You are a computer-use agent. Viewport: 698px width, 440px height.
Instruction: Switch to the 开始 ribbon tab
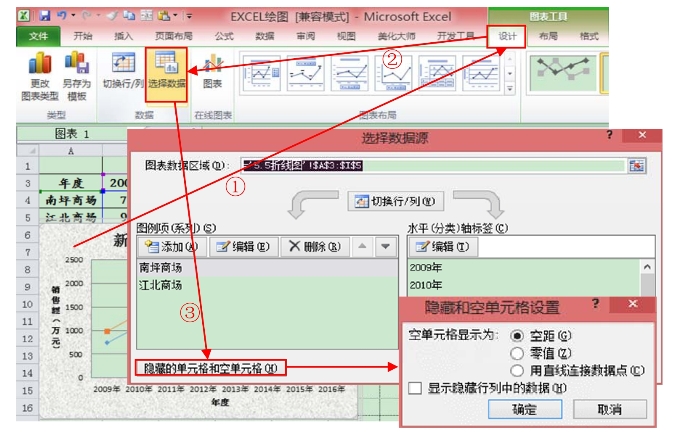click(x=83, y=36)
